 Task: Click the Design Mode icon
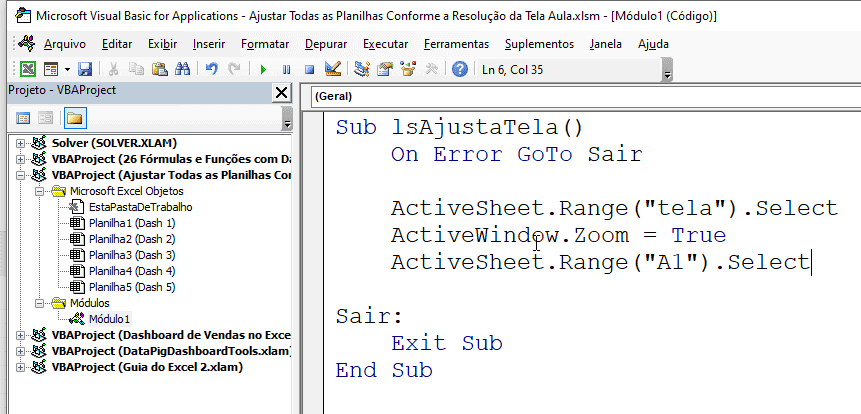333,69
